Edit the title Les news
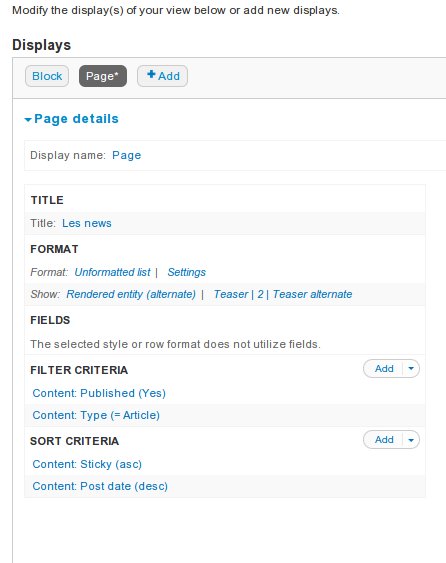 click(87, 223)
